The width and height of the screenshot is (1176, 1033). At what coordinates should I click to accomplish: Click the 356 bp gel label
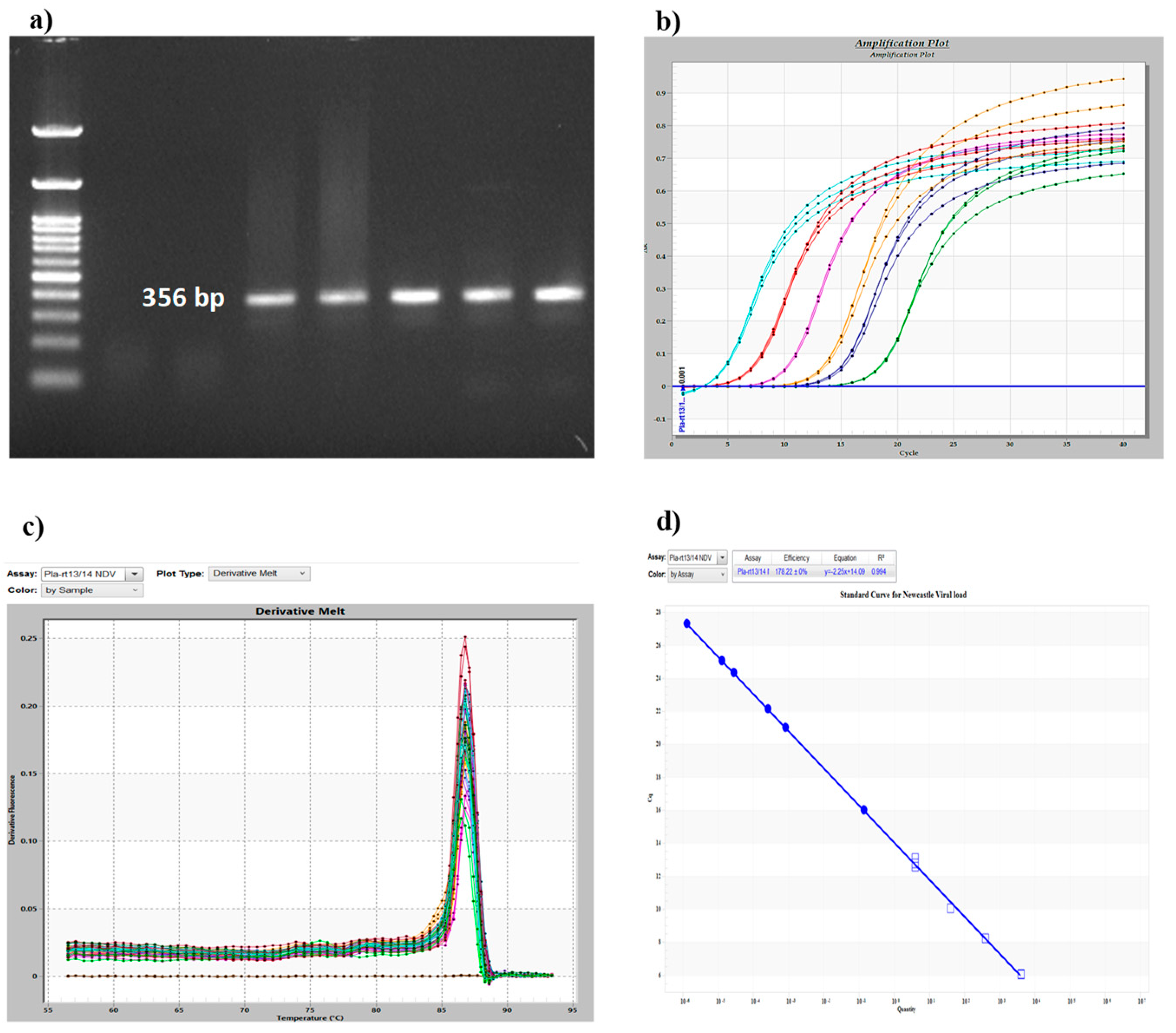click(183, 297)
